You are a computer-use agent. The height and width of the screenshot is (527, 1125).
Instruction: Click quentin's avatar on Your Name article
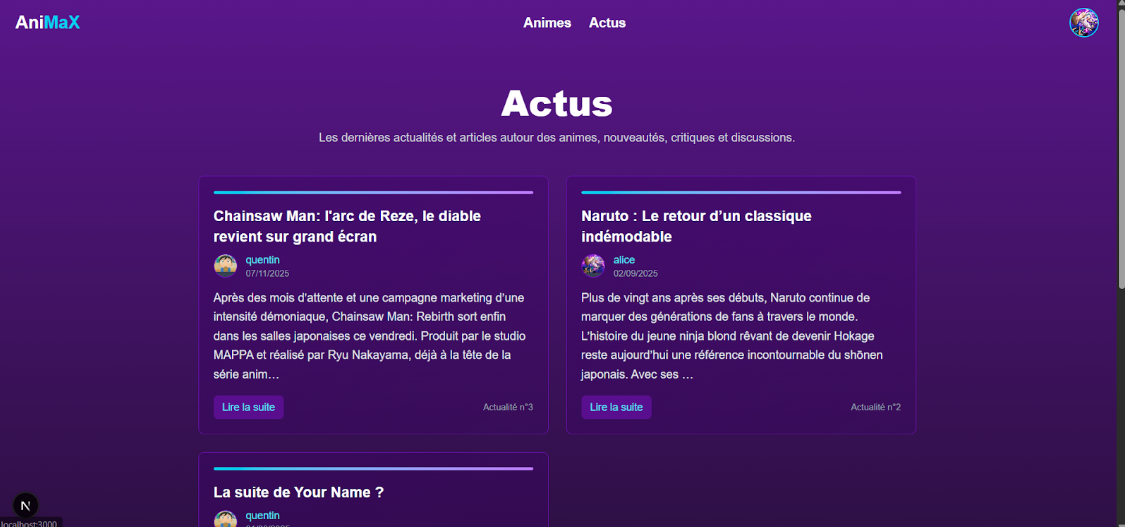tap(226, 520)
